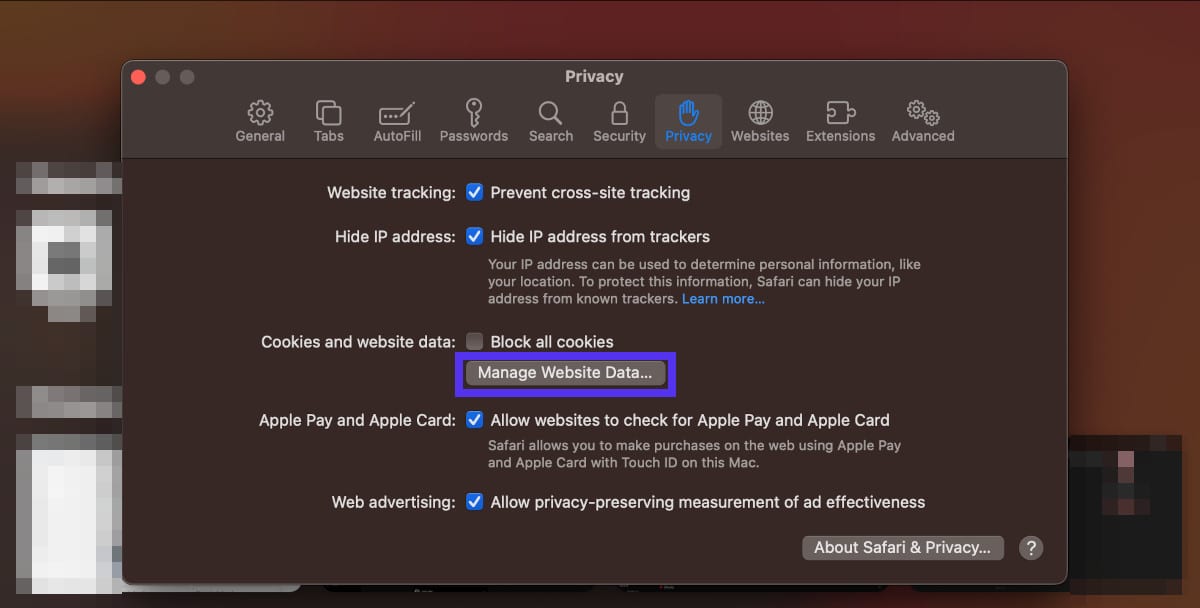Switch to Advanced settings gears icon
The width and height of the screenshot is (1200, 608).
[x=922, y=113]
